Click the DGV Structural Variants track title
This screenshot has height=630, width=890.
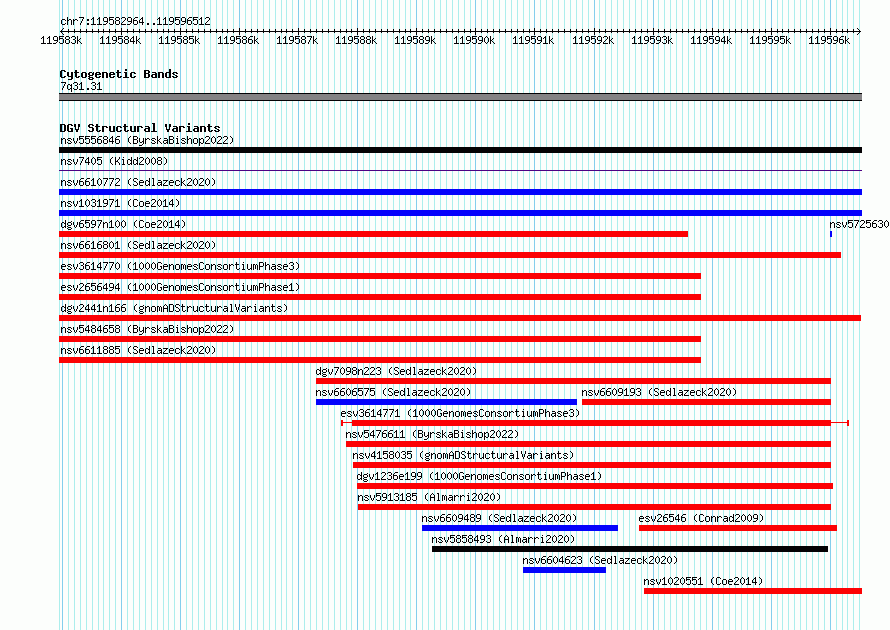tap(140, 128)
